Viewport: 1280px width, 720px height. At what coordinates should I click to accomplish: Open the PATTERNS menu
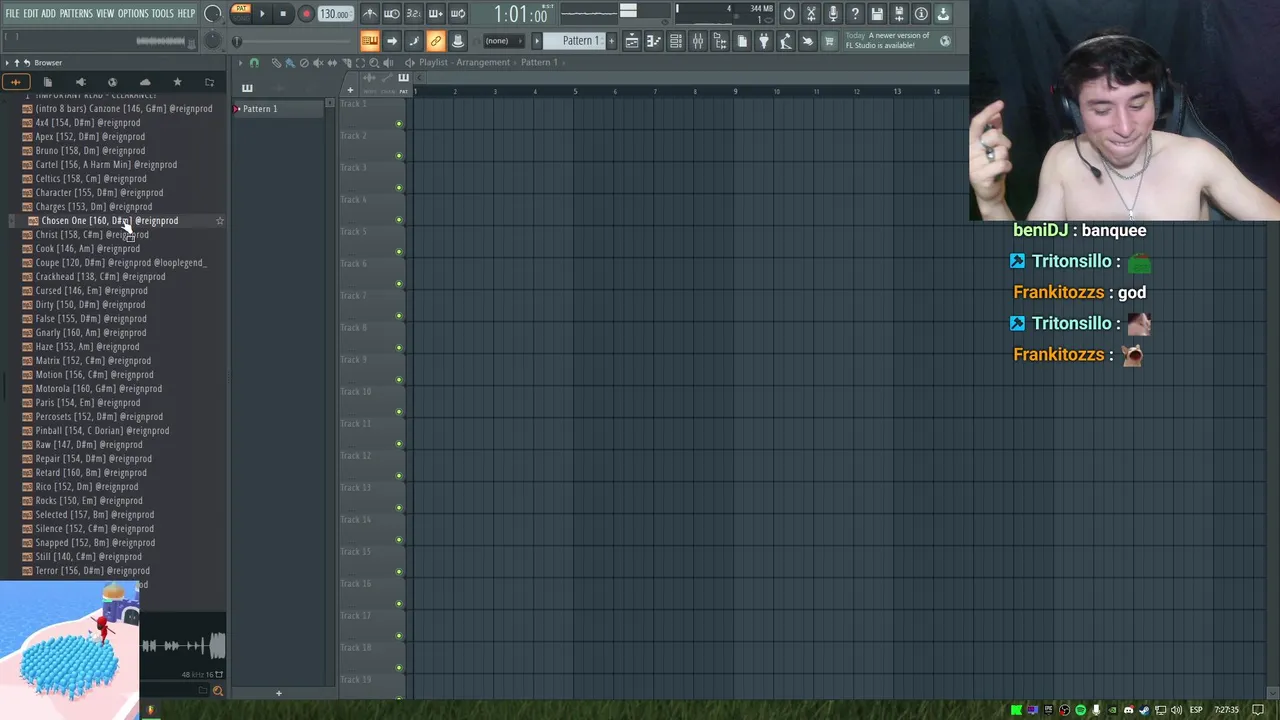tap(76, 14)
